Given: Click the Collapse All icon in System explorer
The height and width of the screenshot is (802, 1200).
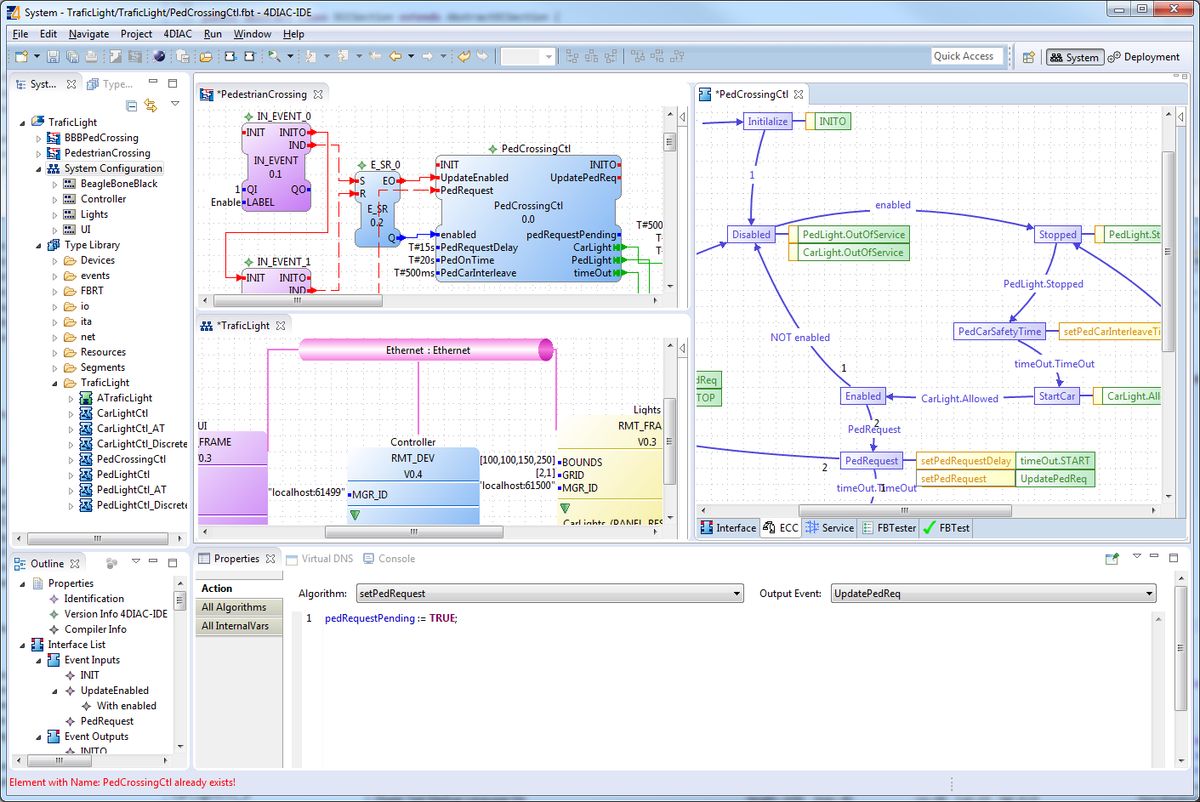Looking at the screenshot, I should (x=131, y=105).
